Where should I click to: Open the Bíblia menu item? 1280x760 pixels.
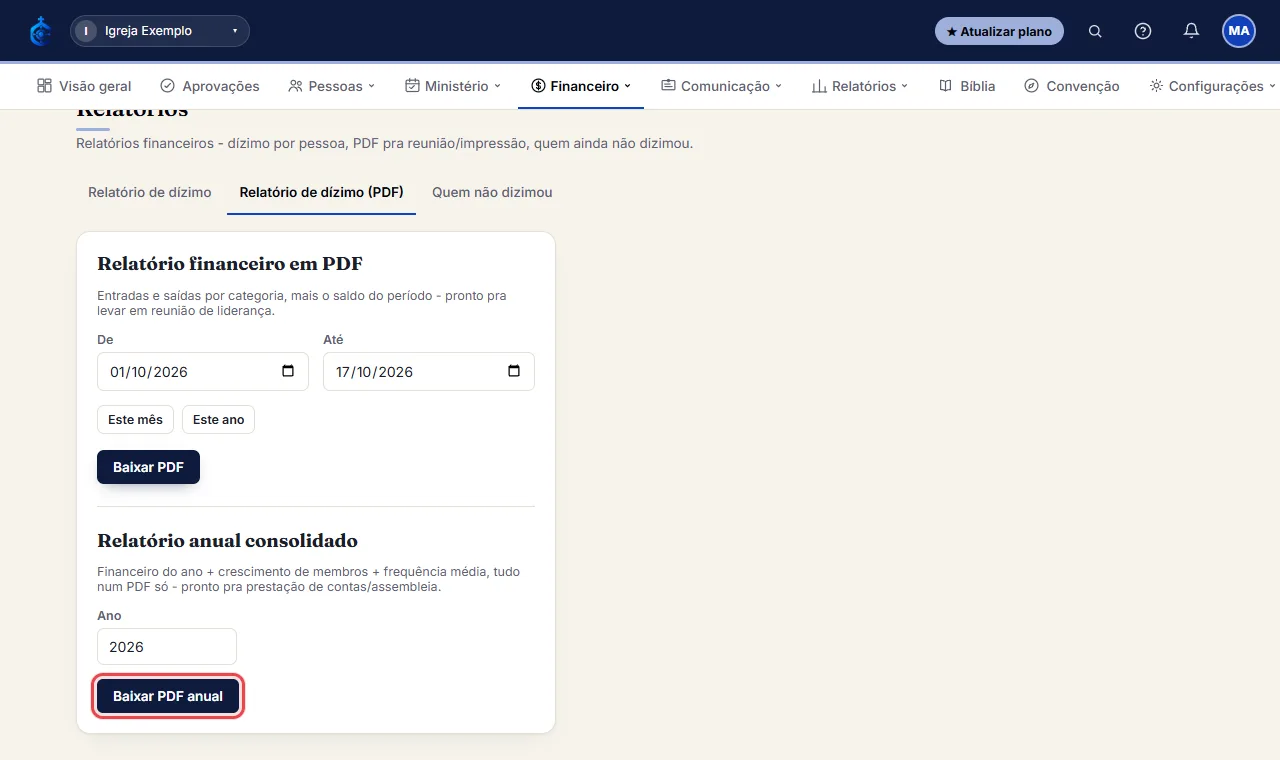coord(967,86)
